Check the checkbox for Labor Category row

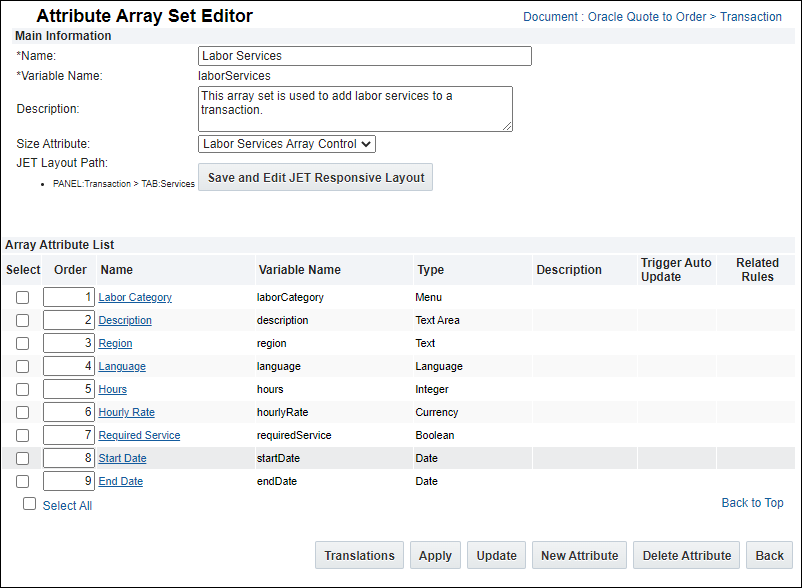[22, 297]
